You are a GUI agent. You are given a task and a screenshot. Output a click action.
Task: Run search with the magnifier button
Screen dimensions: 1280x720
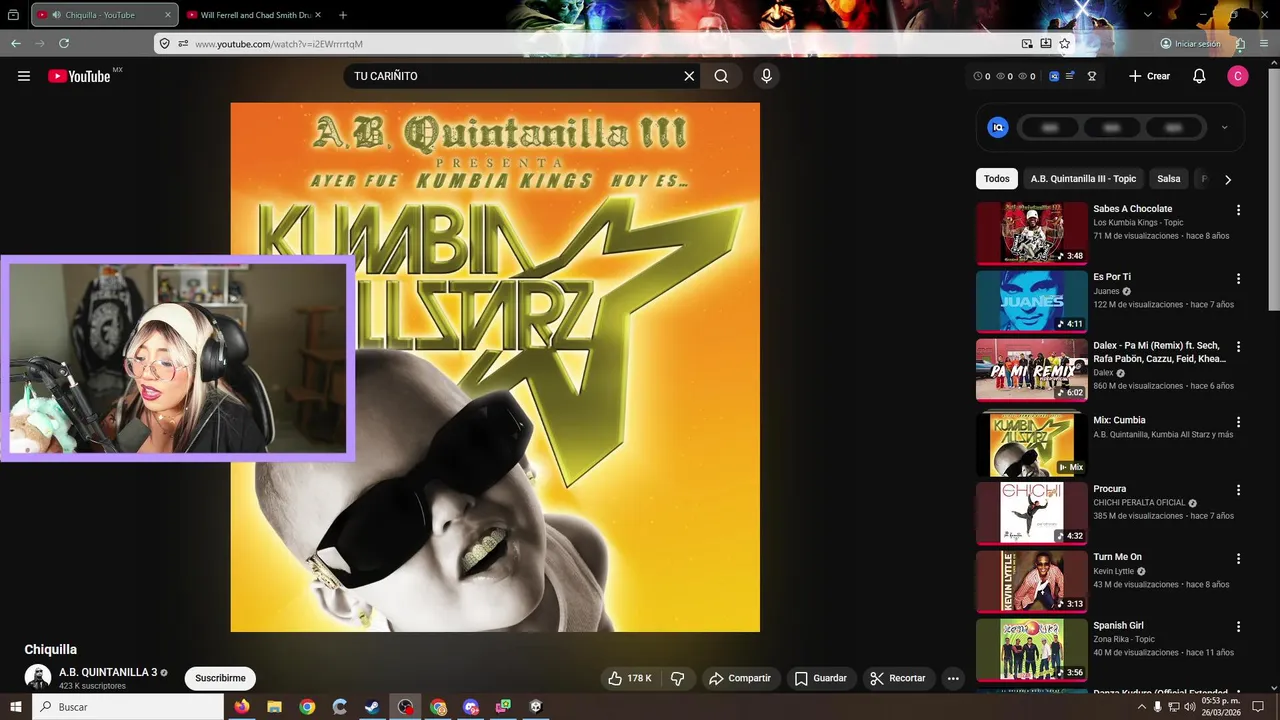(721, 76)
